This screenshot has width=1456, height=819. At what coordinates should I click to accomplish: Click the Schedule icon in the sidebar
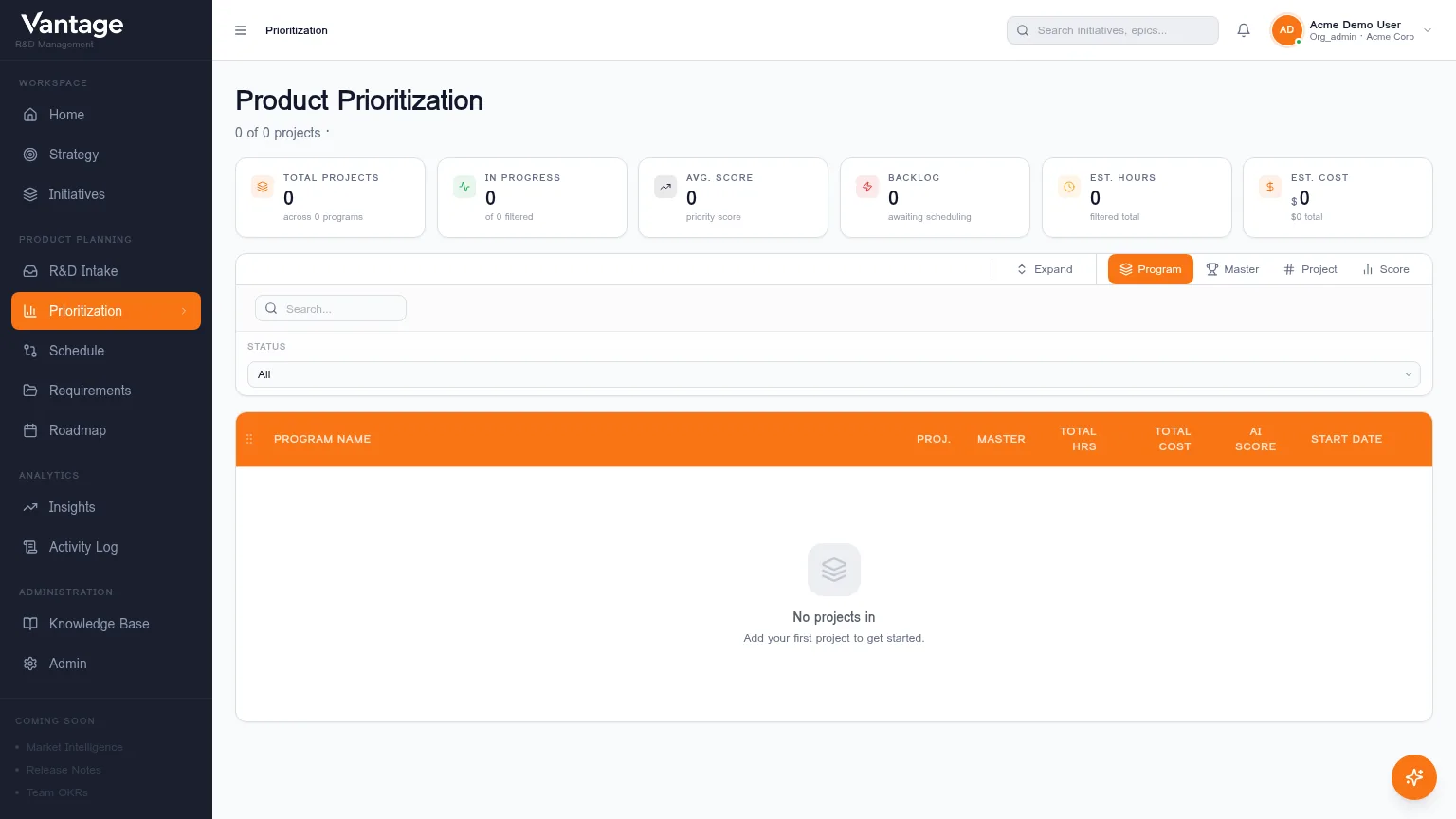tap(30, 351)
